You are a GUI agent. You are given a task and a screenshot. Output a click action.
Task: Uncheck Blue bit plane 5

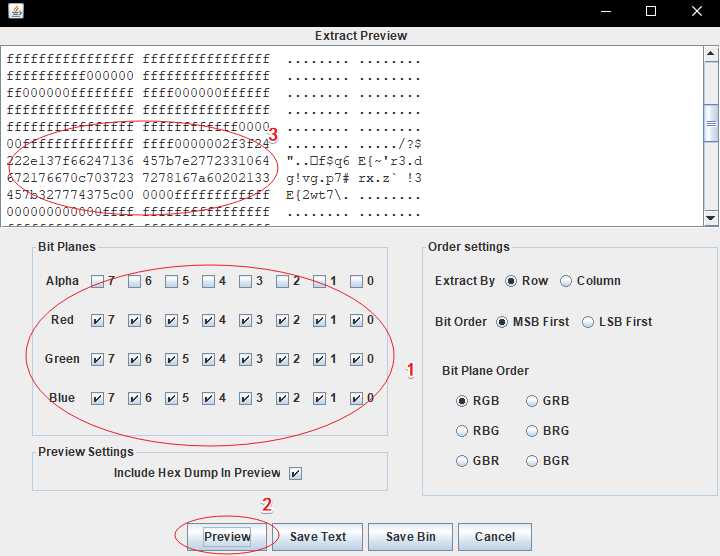pos(171,398)
